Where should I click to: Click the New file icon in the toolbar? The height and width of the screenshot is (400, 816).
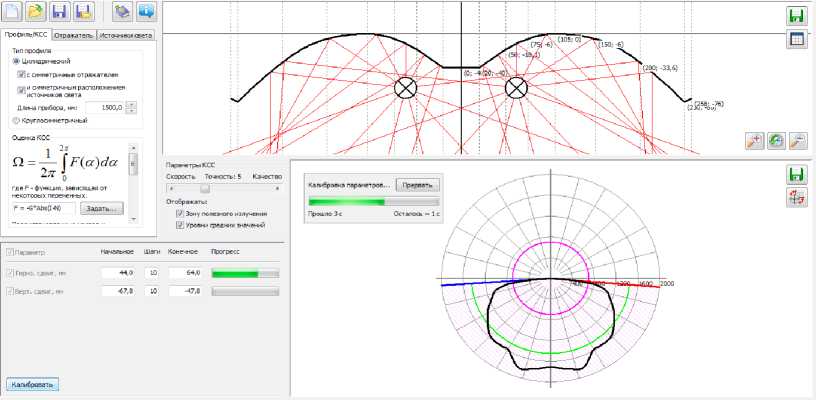[x=14, y=13]
